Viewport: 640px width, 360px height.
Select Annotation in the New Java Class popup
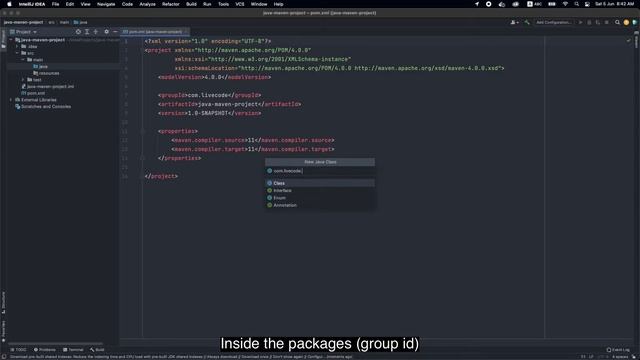pyautogui.click(x=320, y=205)
